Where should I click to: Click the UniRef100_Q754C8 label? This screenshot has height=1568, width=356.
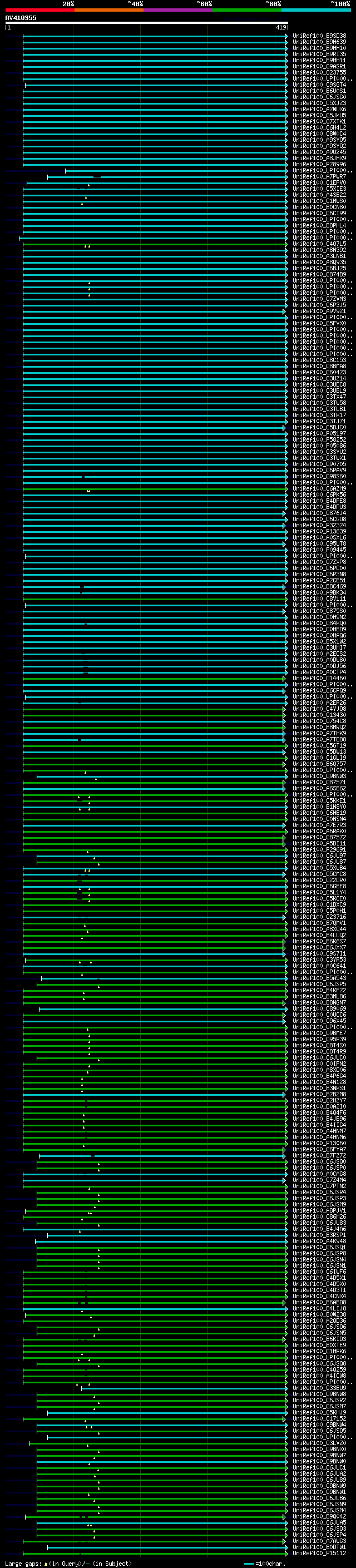click(319, 721)
